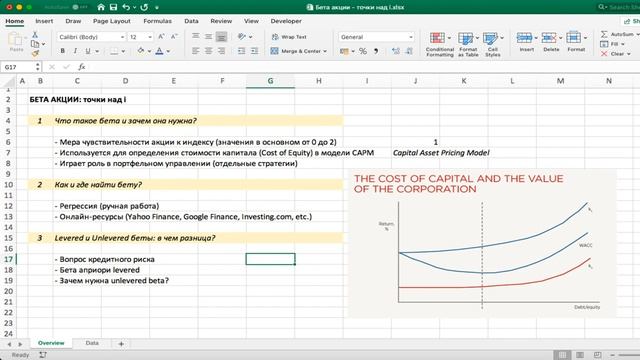
Task: Click the Paste clipboard icon
Action: tap(16, 40)
